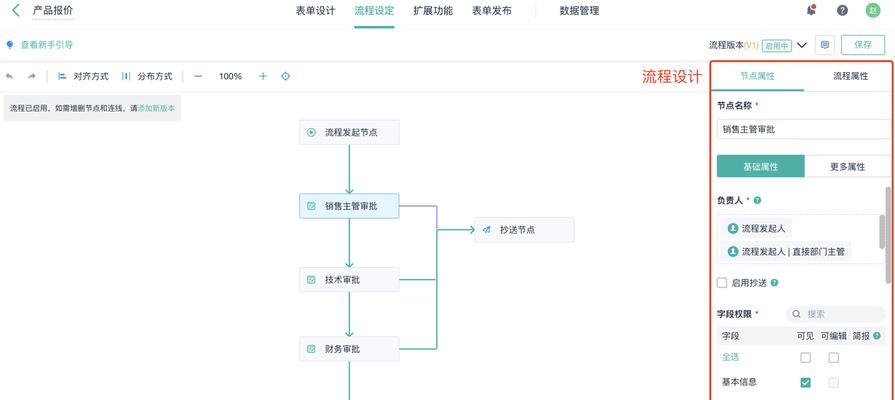Enable the 启用抄送 checkbox
Screen dimensions: 895x400
pos(722,282)
